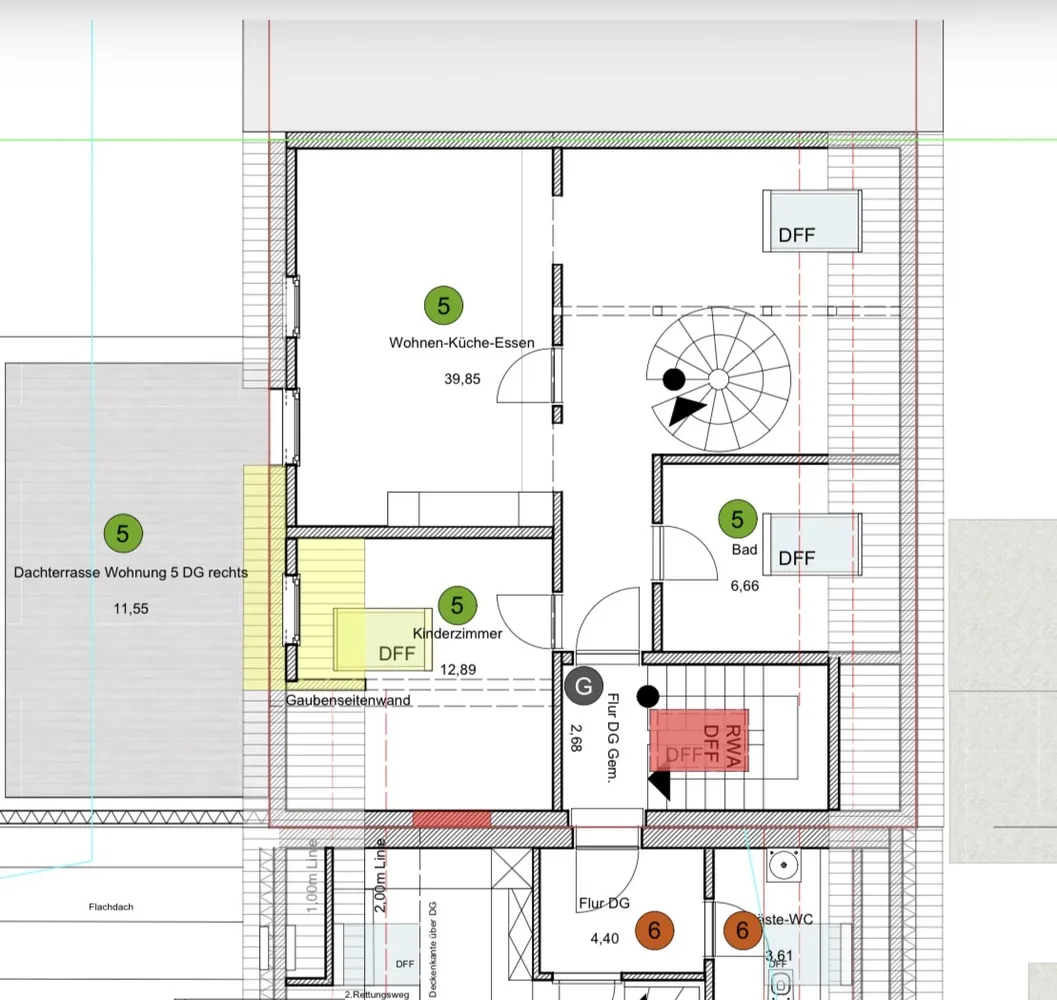Click gray G marker in Flur DG Gem.
The image size is (1057, 1000).
coord(584,686)
